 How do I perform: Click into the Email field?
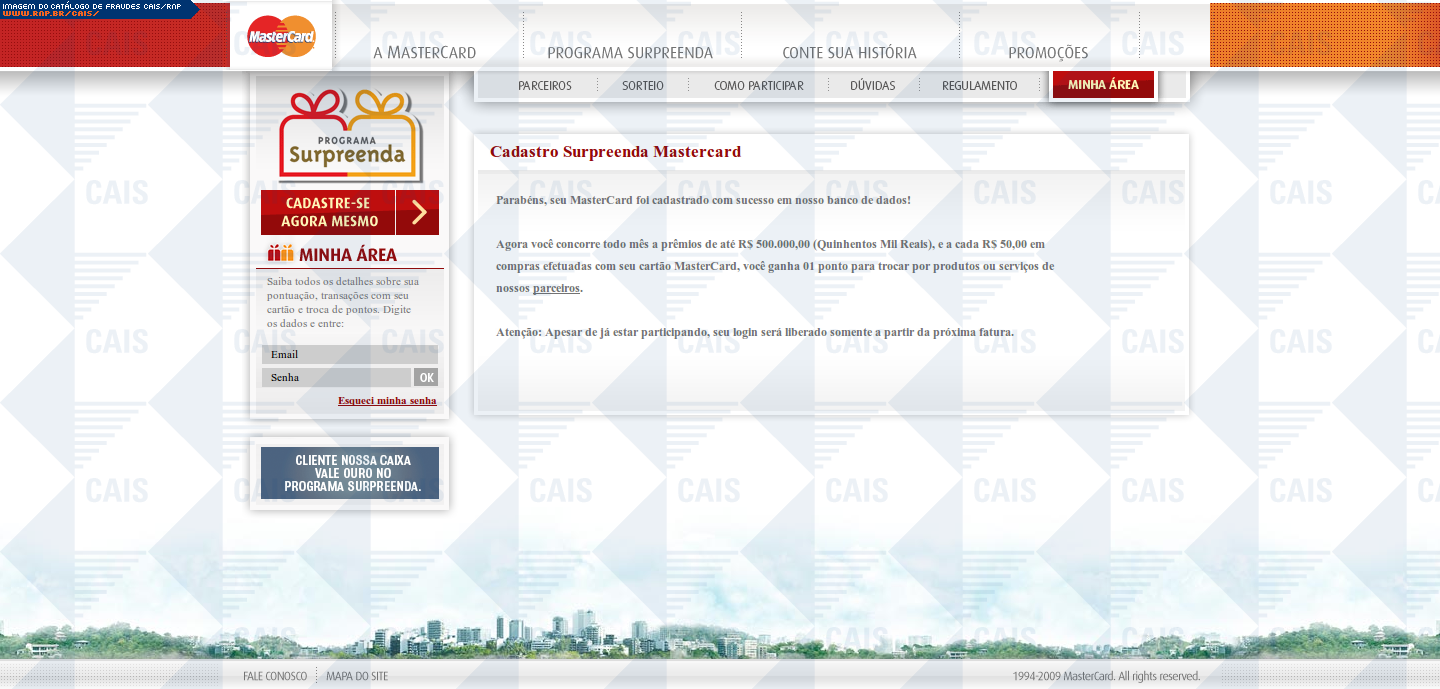[349, 355]
